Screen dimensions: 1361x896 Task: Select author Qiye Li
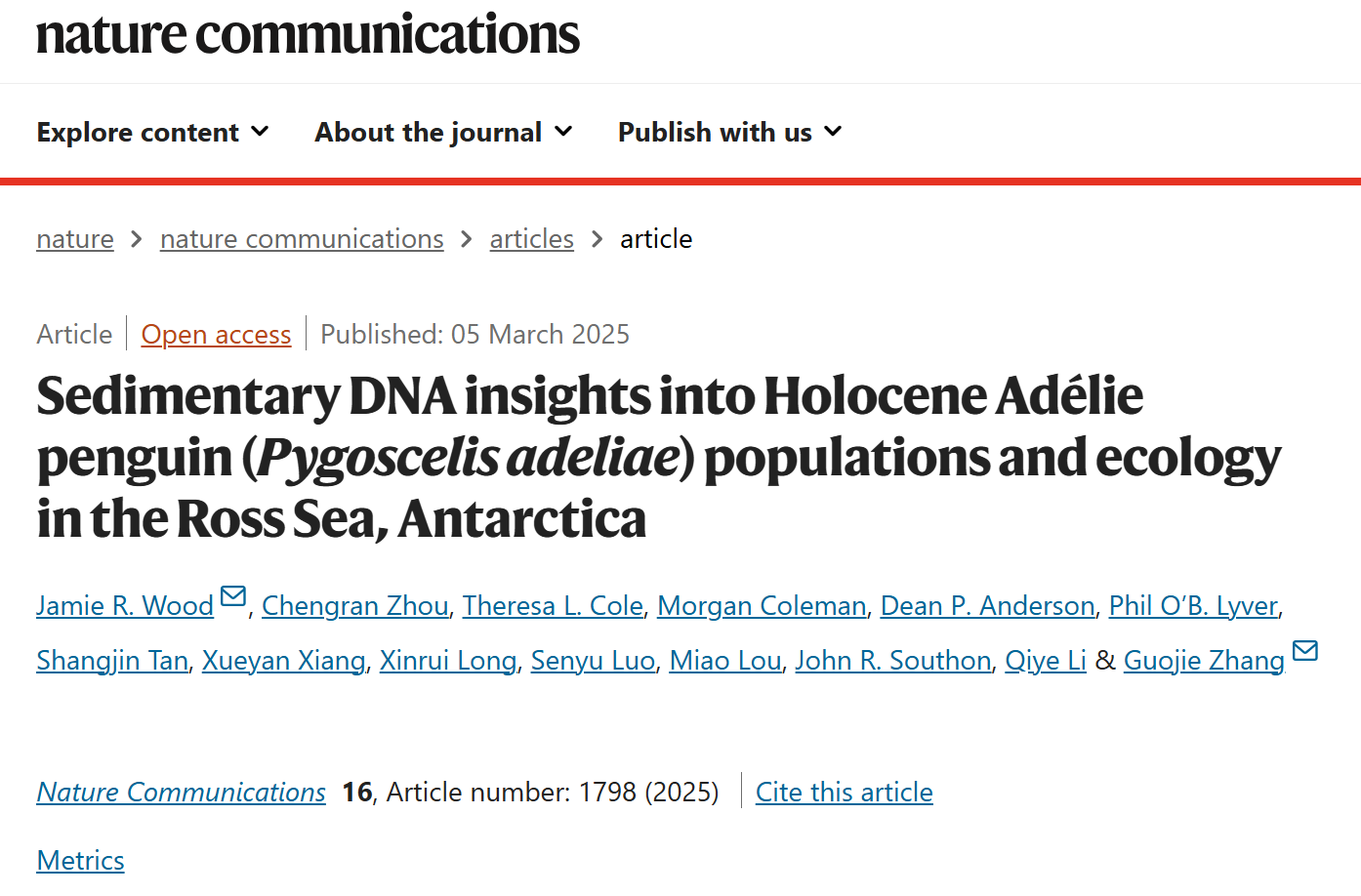pos(1046,661)
